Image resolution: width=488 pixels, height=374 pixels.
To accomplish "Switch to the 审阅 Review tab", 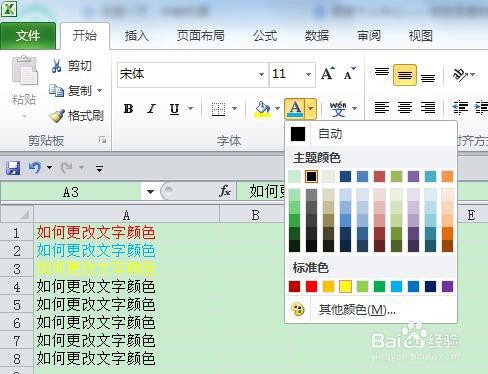I will [369, 36].
